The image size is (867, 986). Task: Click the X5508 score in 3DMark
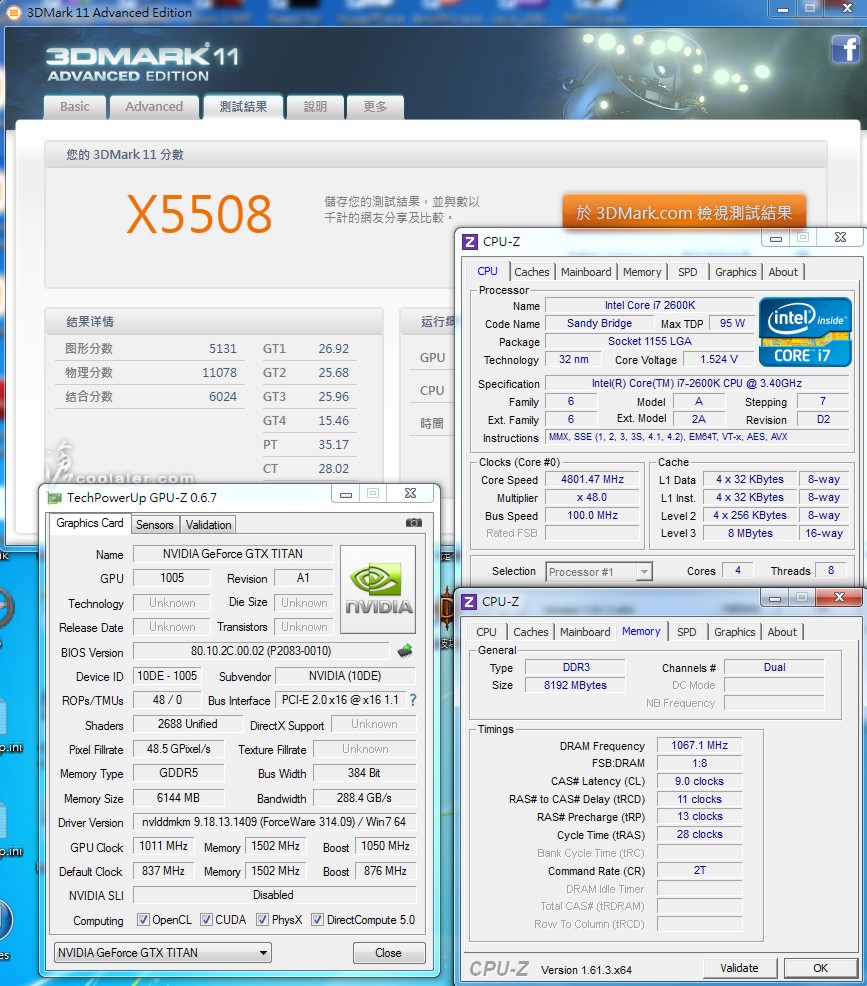[x=199, y=214]
